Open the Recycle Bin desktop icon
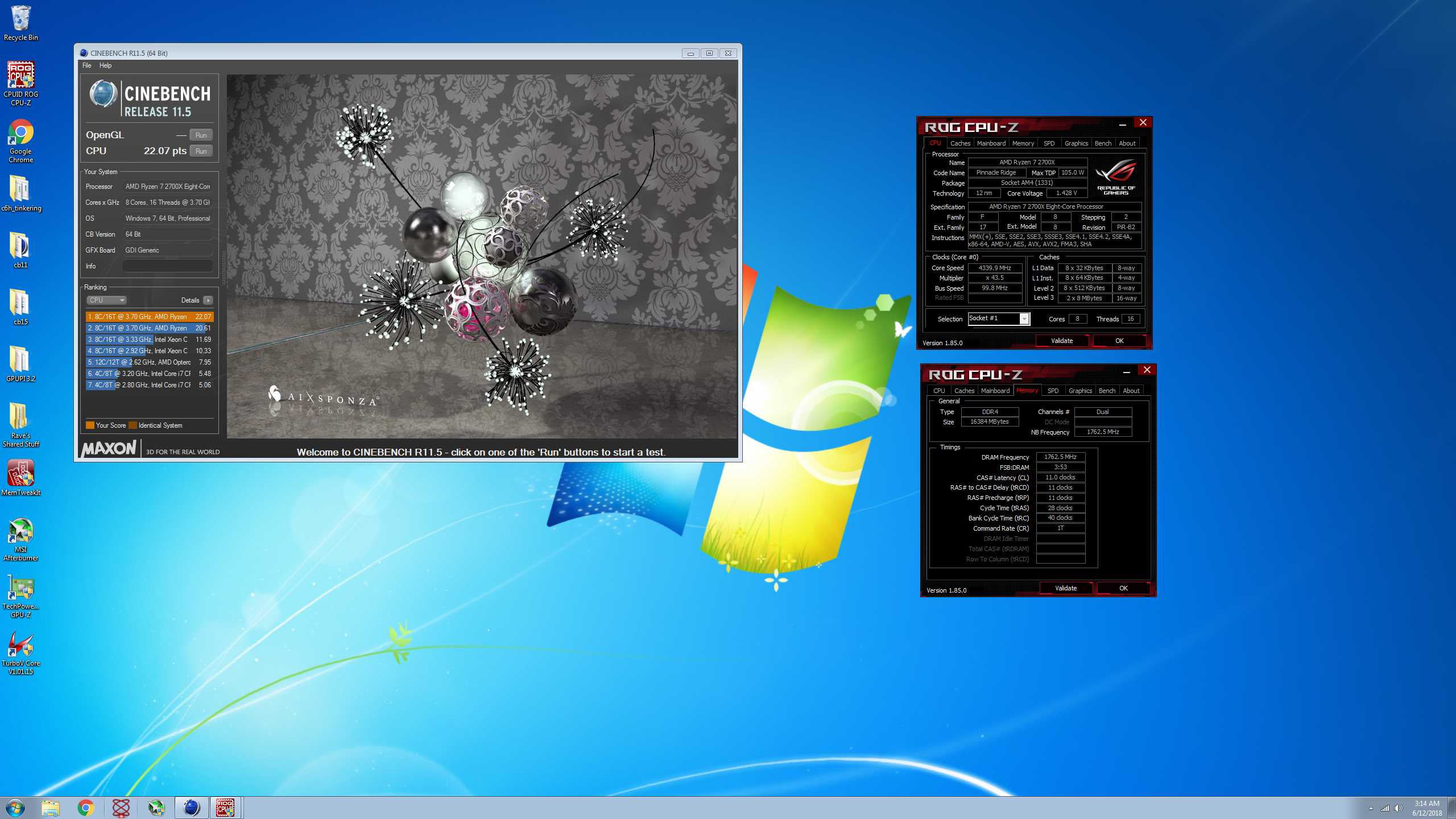 21,23
